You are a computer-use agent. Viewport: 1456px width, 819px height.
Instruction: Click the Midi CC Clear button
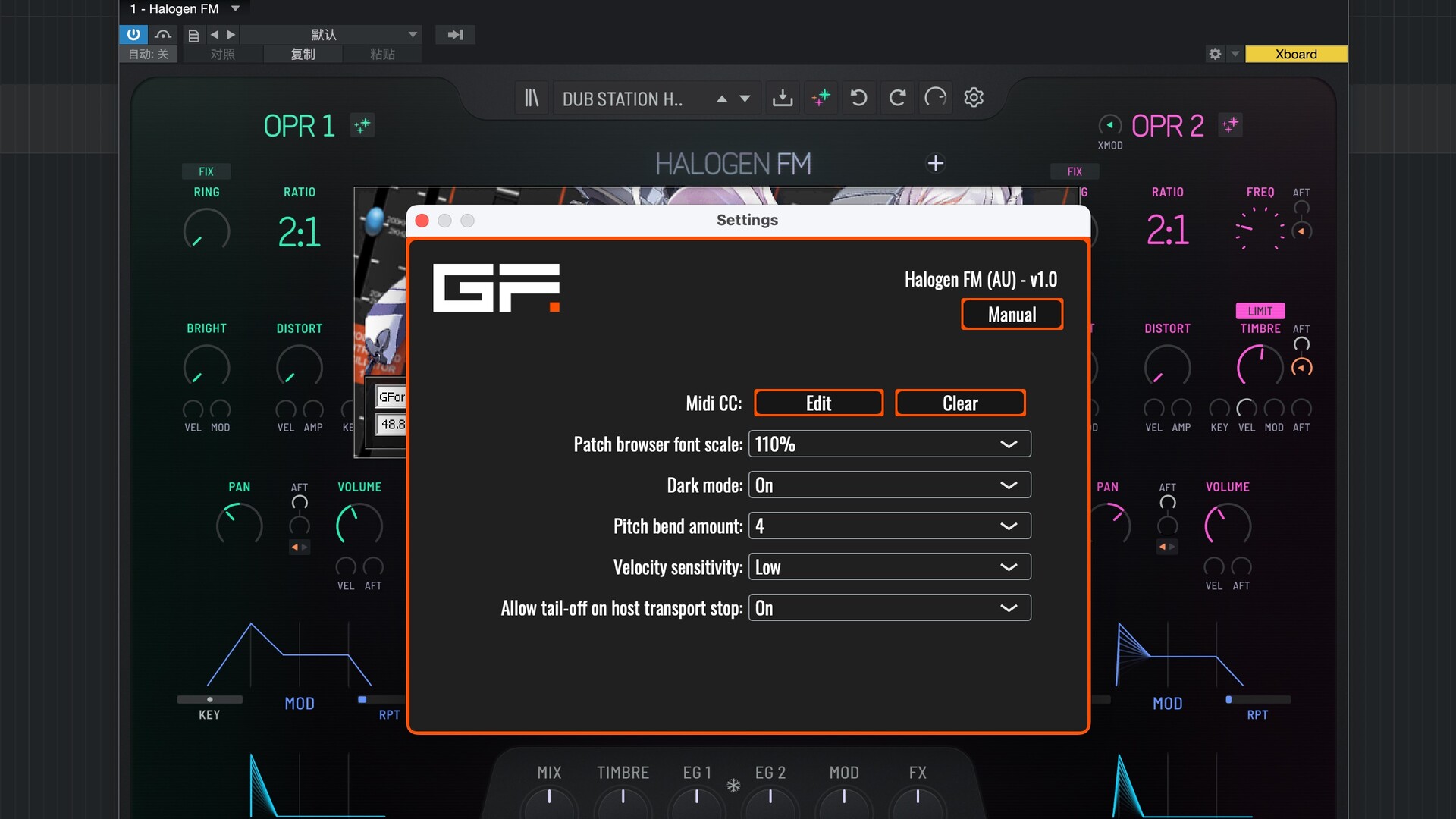(960, 403)
